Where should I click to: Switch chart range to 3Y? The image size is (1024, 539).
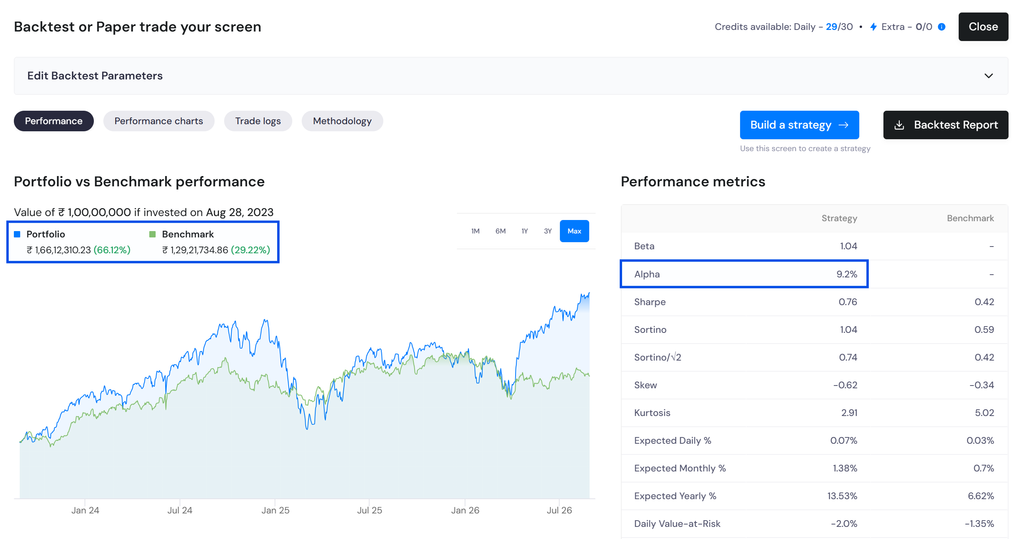(x=548, y=231)
